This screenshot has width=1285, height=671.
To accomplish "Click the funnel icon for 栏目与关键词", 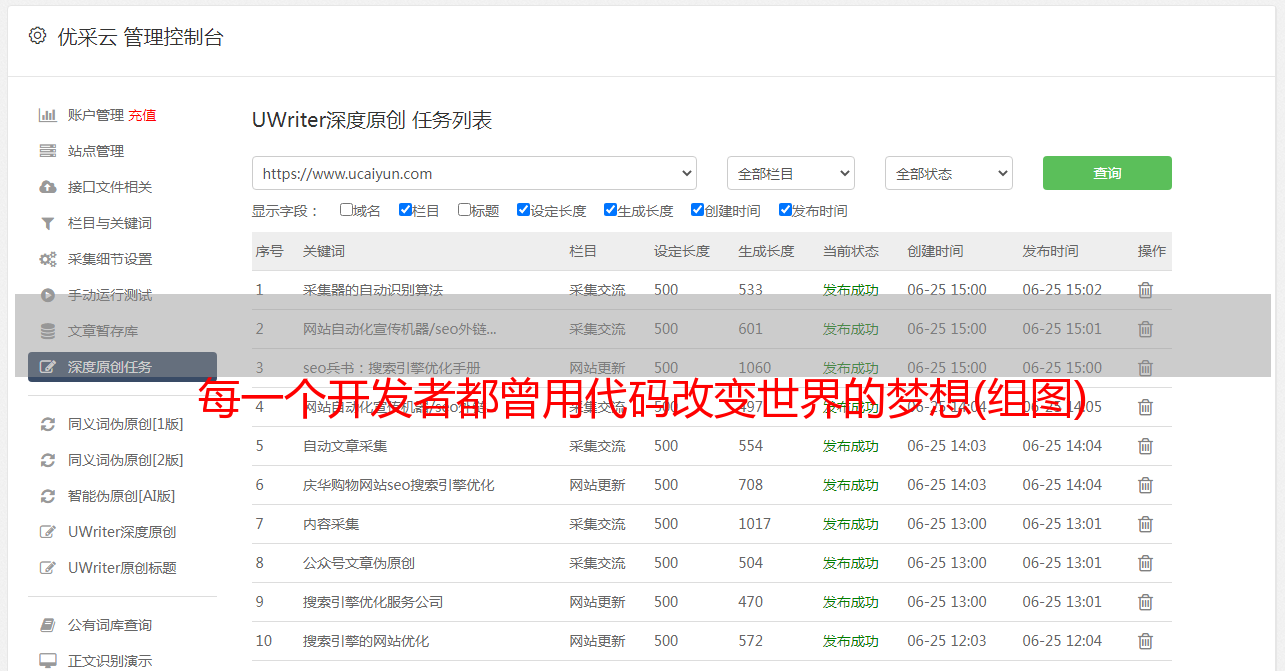I will point(47,223).
